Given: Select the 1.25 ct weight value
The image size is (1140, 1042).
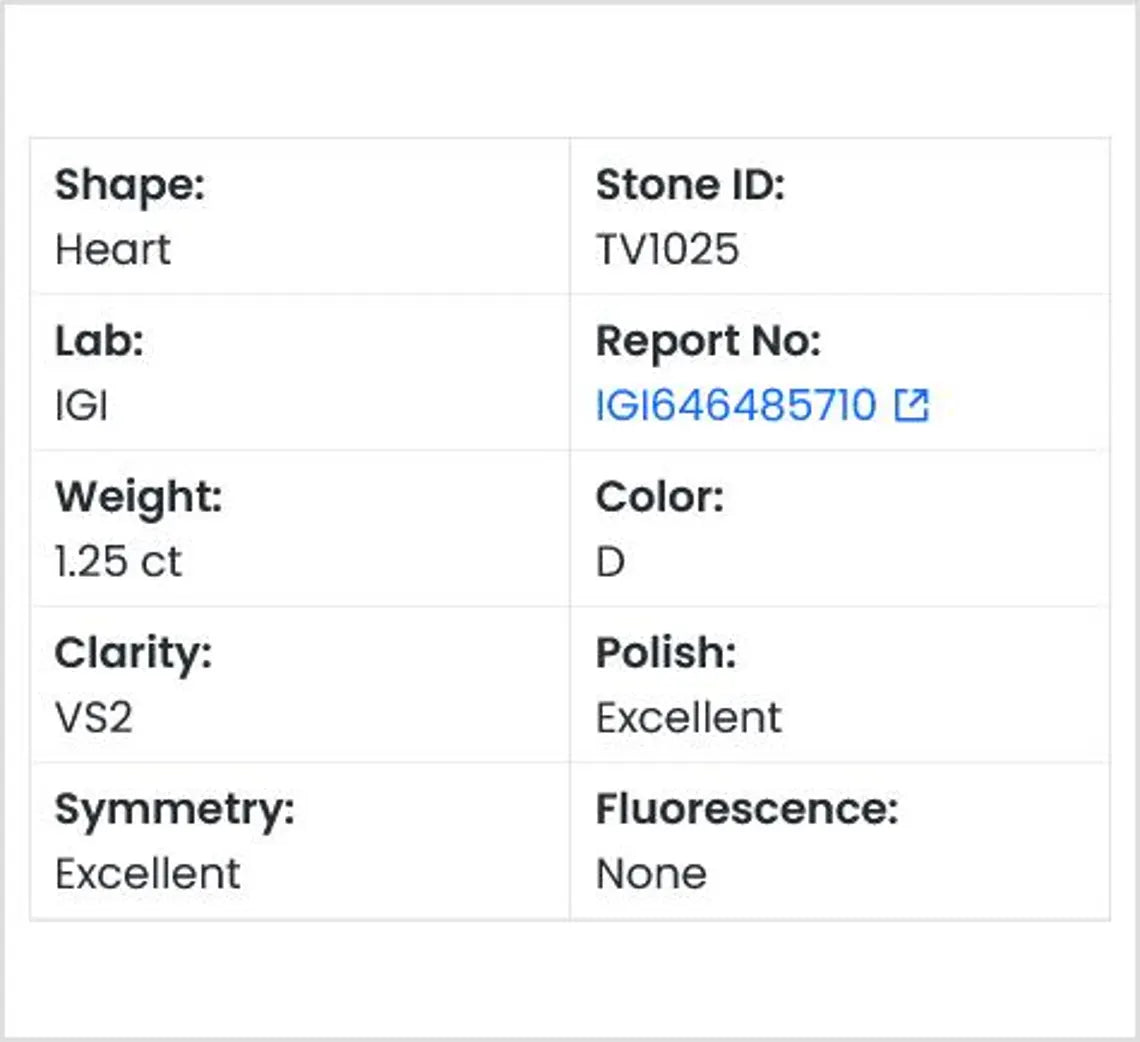Looking at the screenshot, I should (x=119, y=562).
